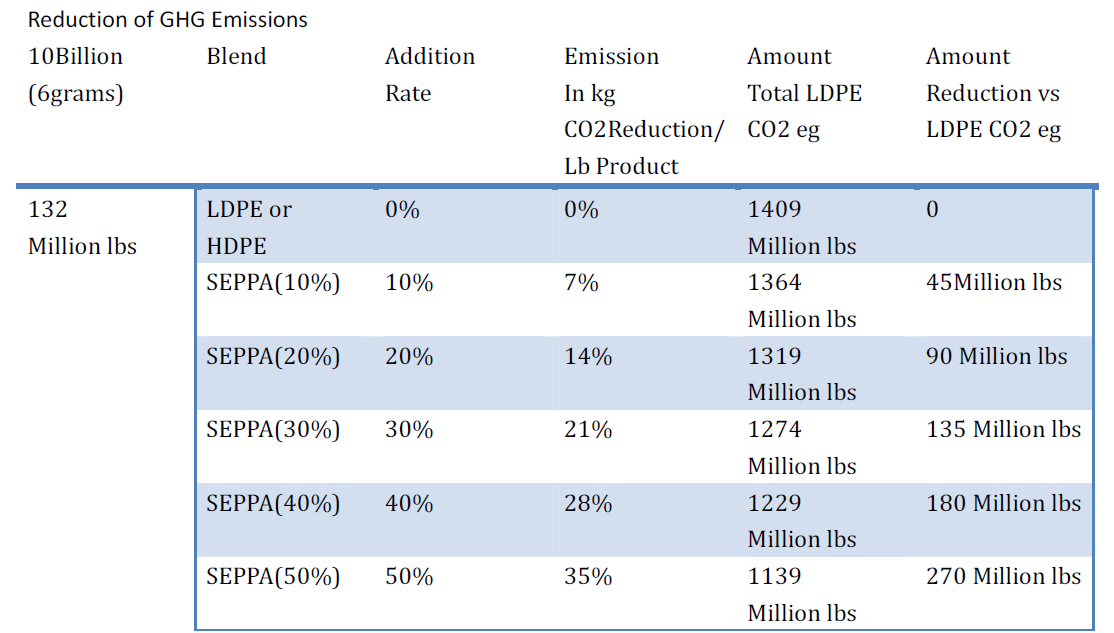Click the "LDPE or HDPE" blend cell

coord(249,228)
